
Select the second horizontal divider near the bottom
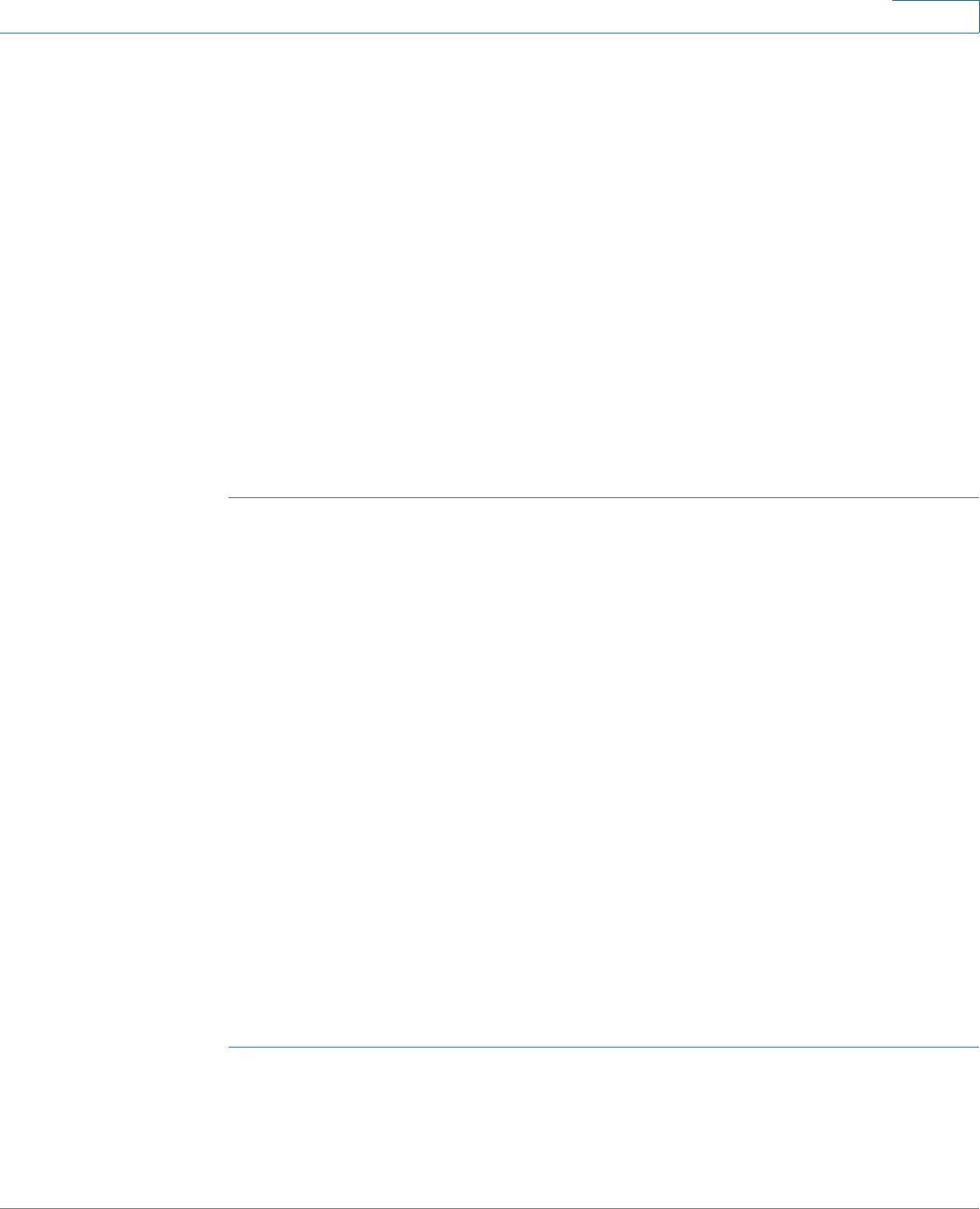point(603,1048)
